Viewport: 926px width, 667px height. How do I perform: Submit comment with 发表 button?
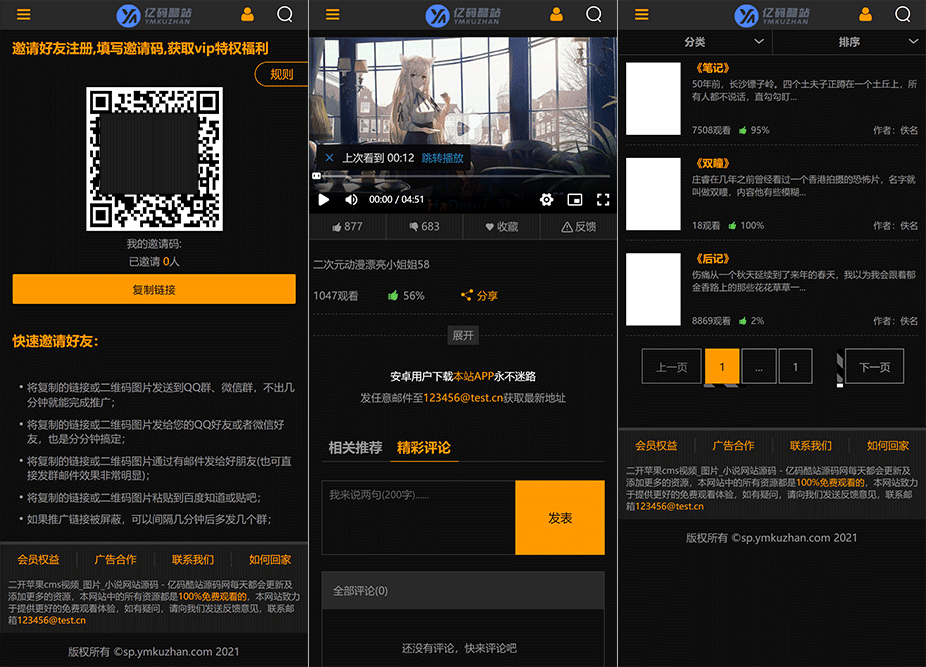pos(560,518)
